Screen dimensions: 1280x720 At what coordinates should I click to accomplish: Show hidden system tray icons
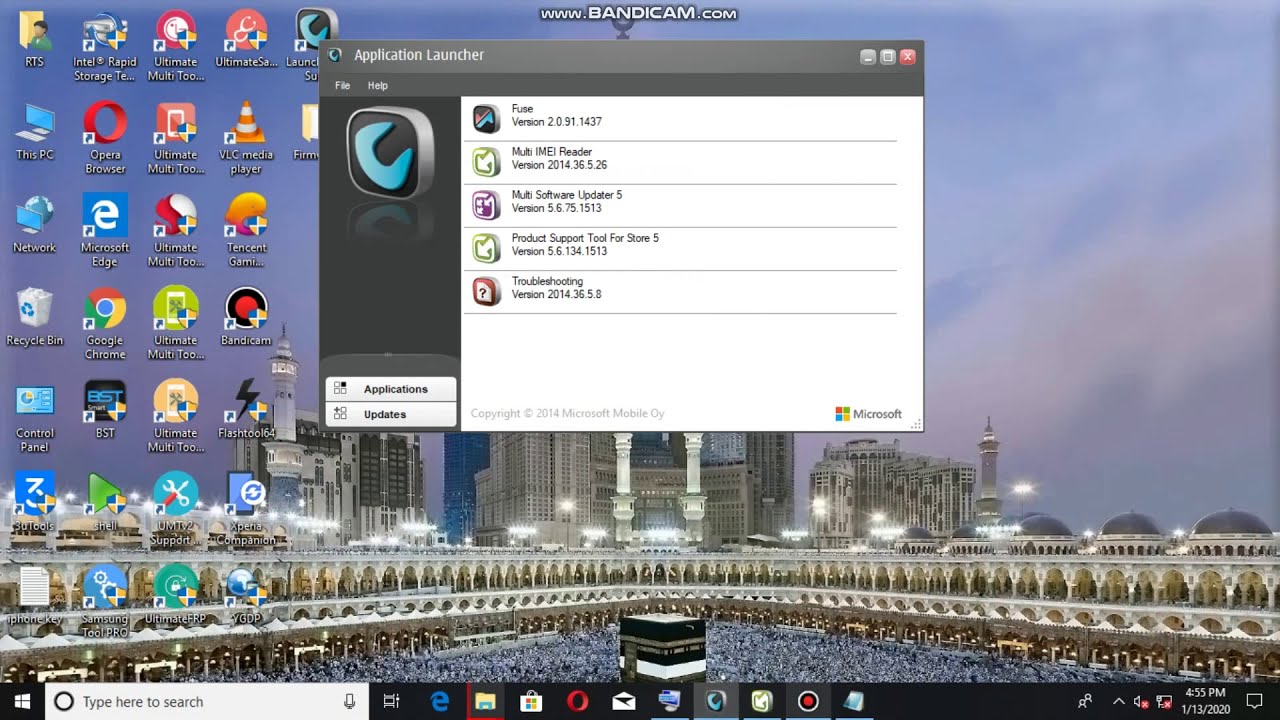1119,702
